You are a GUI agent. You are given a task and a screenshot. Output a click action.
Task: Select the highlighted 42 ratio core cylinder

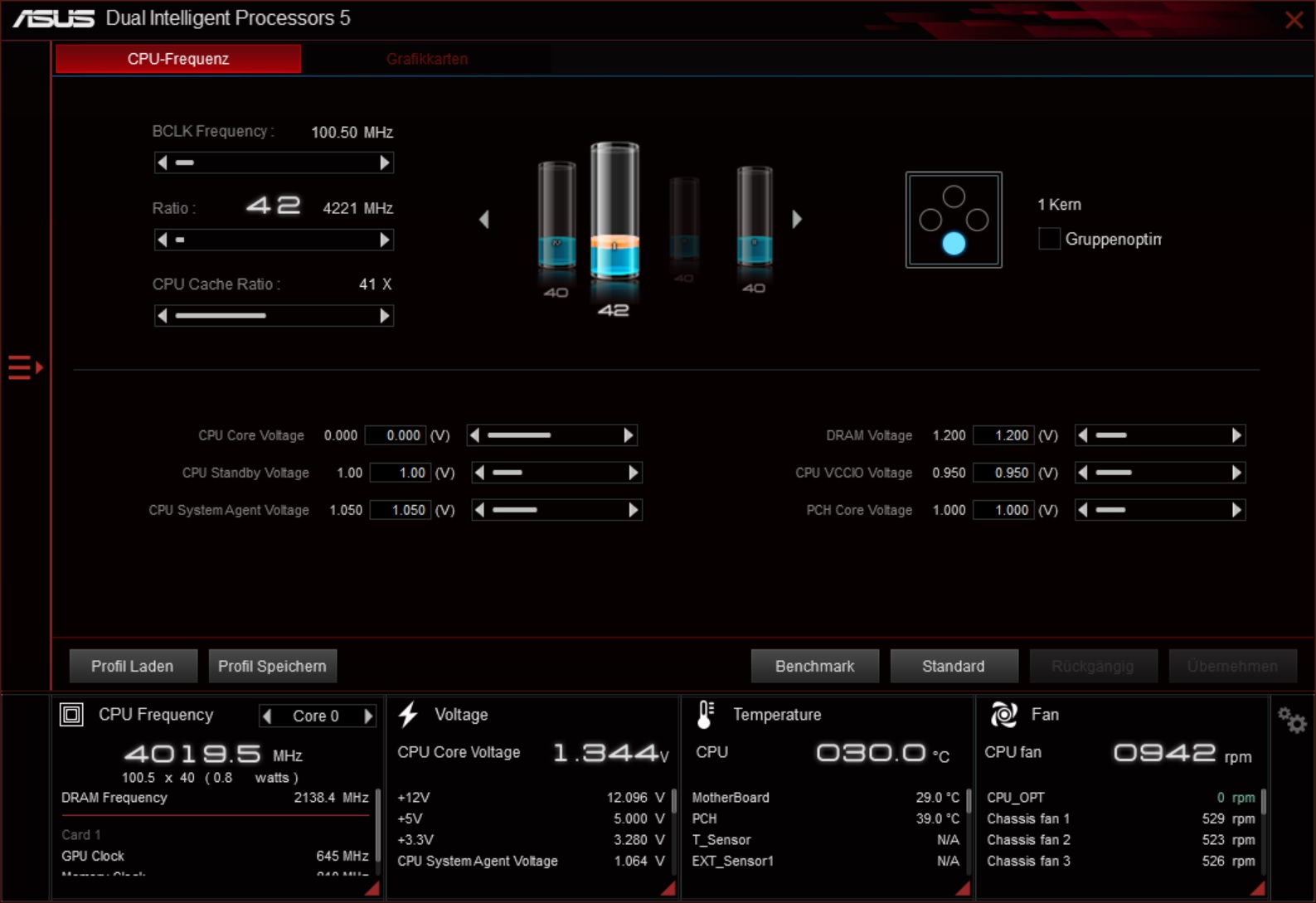click(614, 211)
